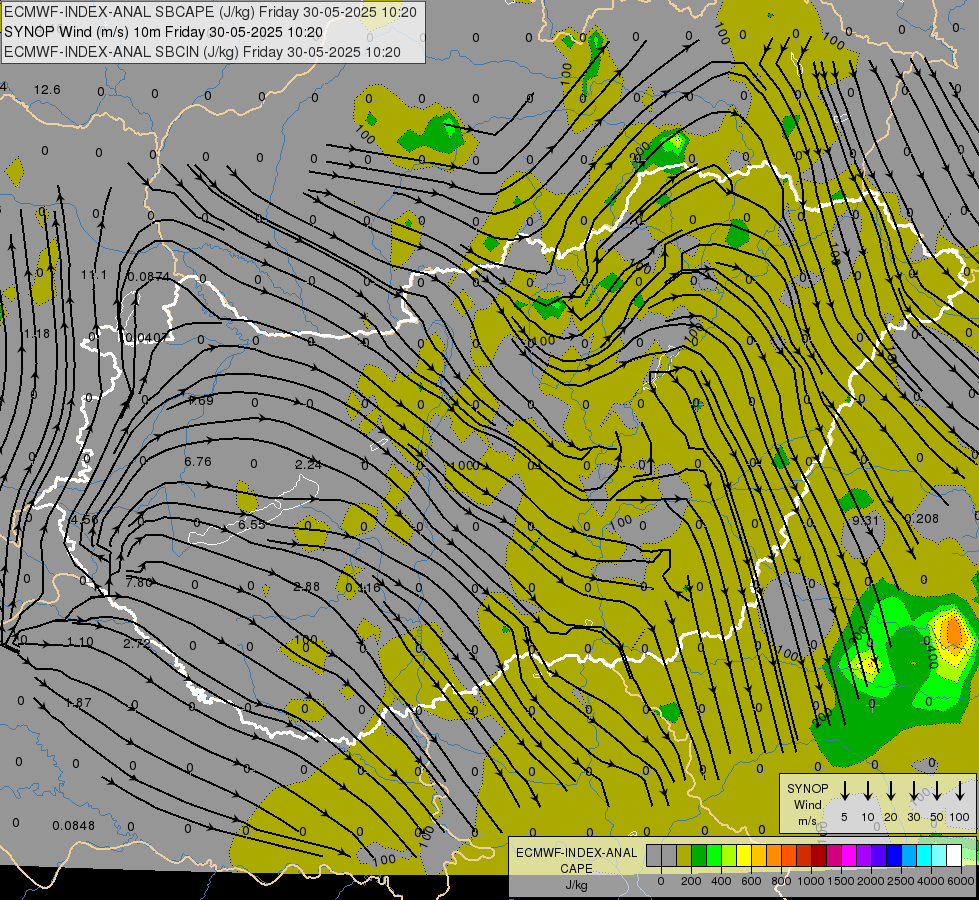Select the white CAPE legend swatch
This screenshot has height=900, width=979.
tap(953, 856)
